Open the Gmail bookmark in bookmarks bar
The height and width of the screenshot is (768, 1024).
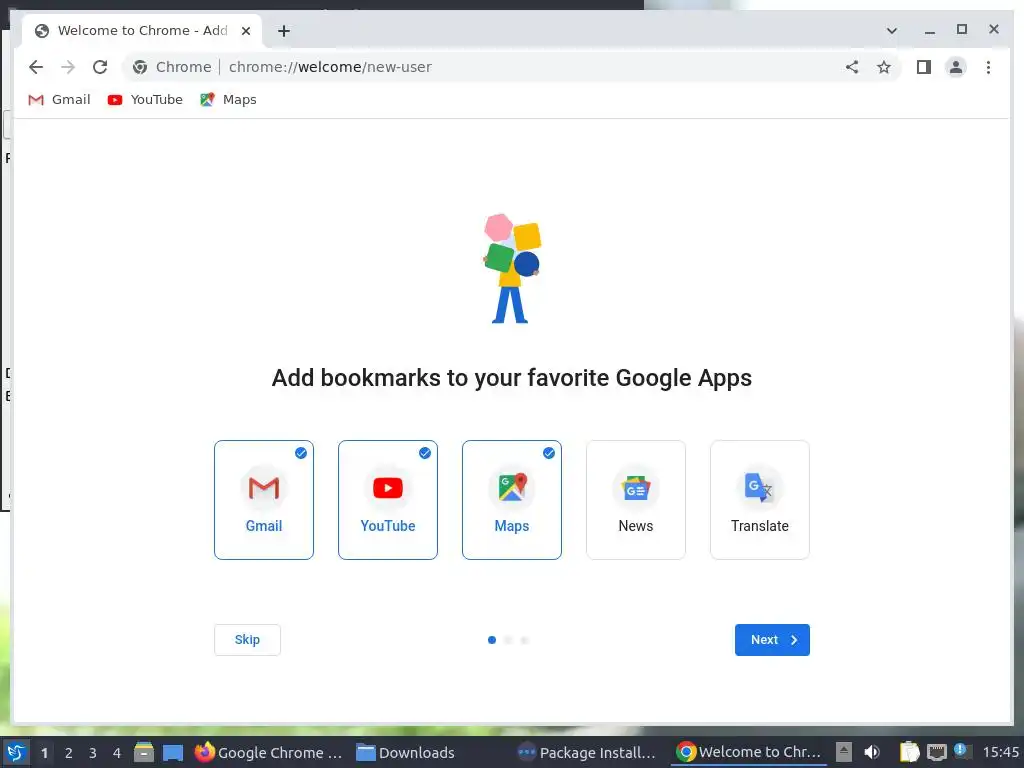[59, 99]
